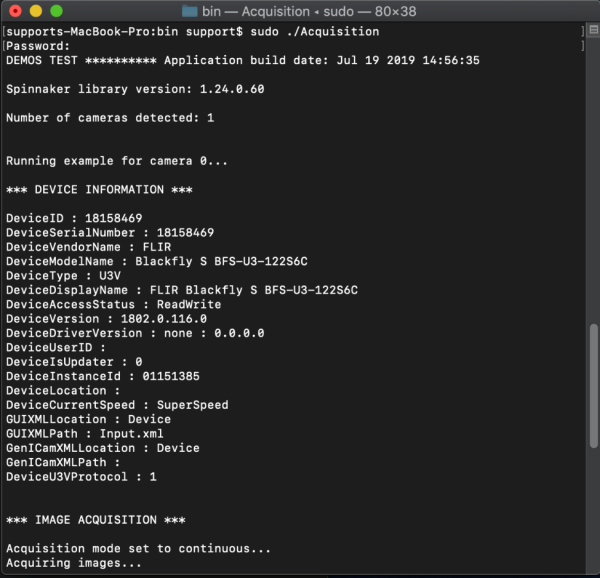
Task: Click 'DeviceInstanceId : 01151385' line
Action: point(103,376)
